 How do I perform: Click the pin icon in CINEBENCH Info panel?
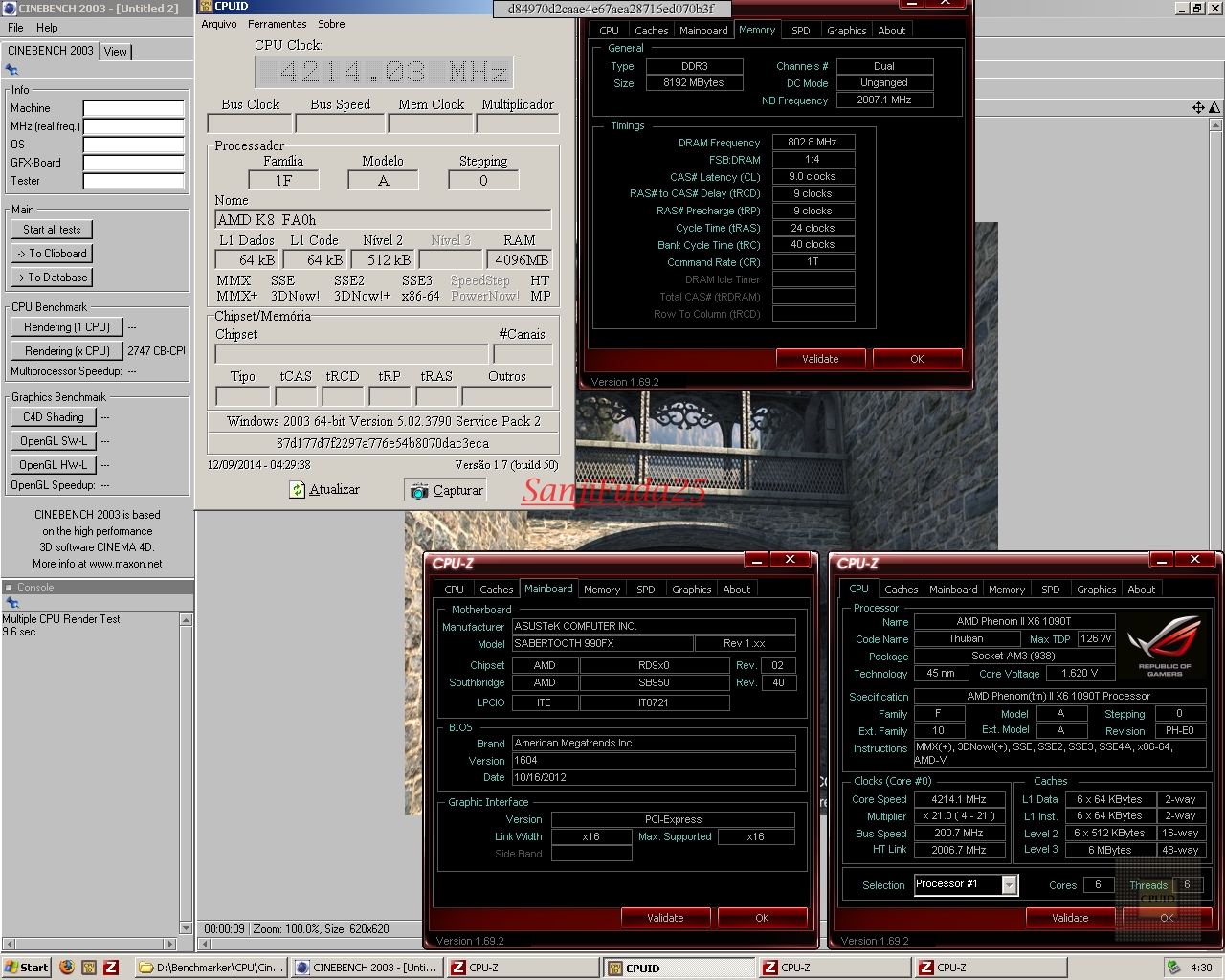[11, 70]
